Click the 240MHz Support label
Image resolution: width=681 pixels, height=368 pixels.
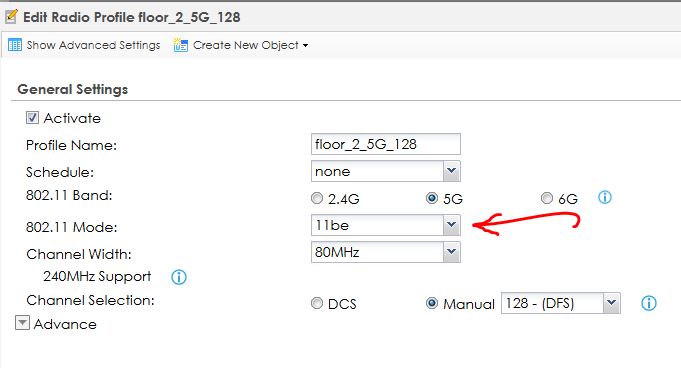tap(97, 276)
